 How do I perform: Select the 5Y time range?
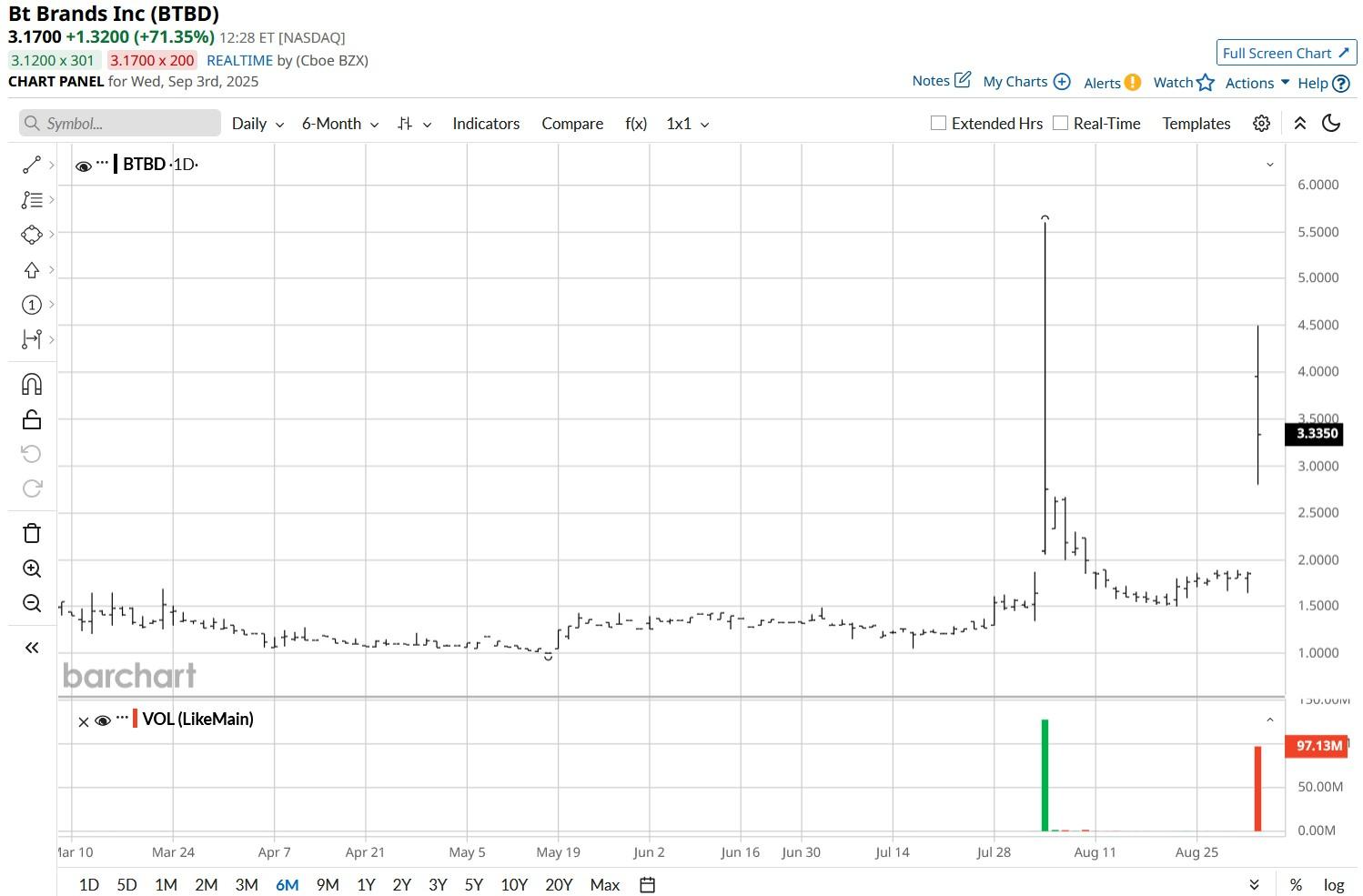coord(474,885)
